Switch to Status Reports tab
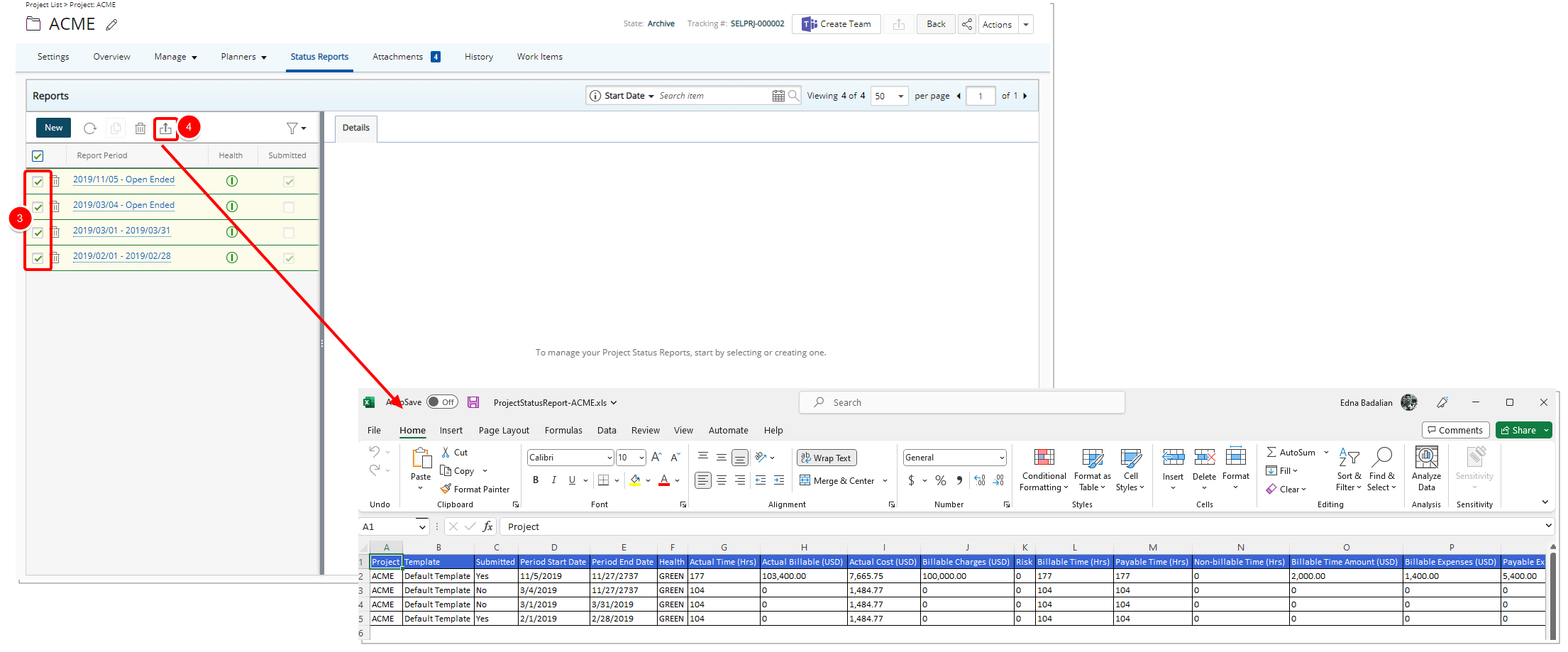The width and height of the screenshot is (1568, 652). click(x=319, y=57)
